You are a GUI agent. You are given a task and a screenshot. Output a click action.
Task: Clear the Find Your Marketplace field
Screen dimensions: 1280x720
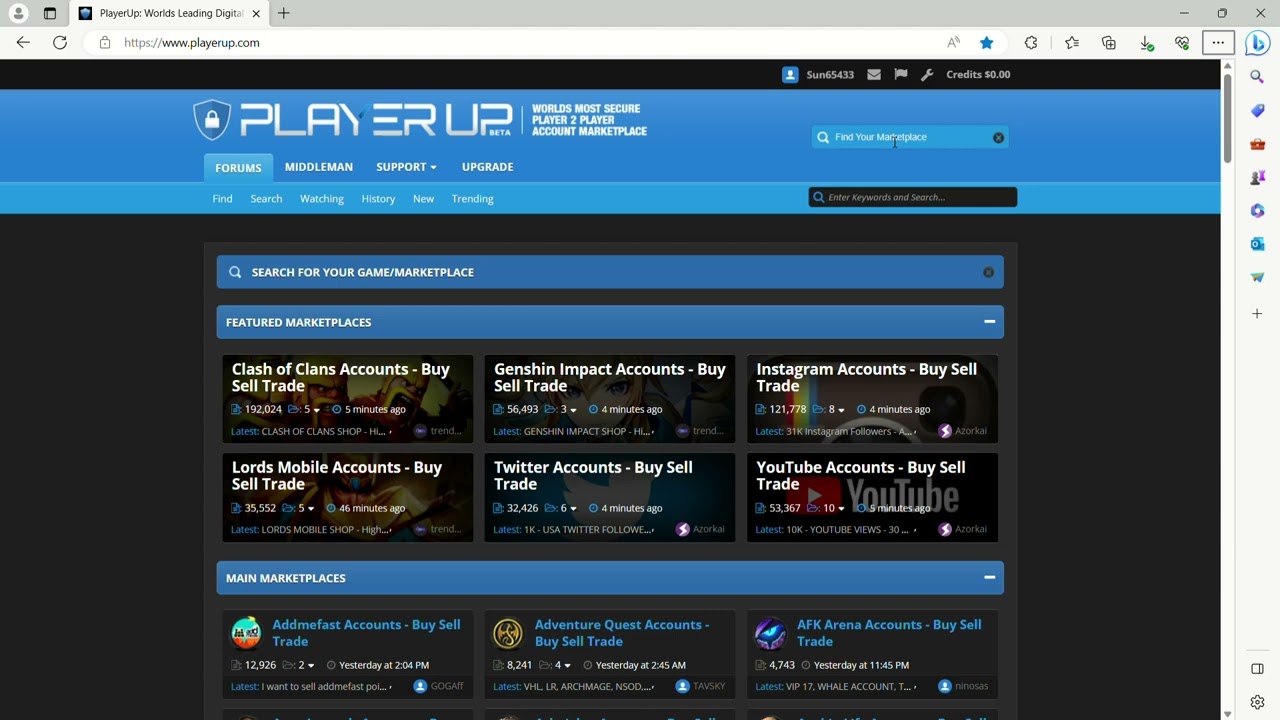click(x=998, y=137)
